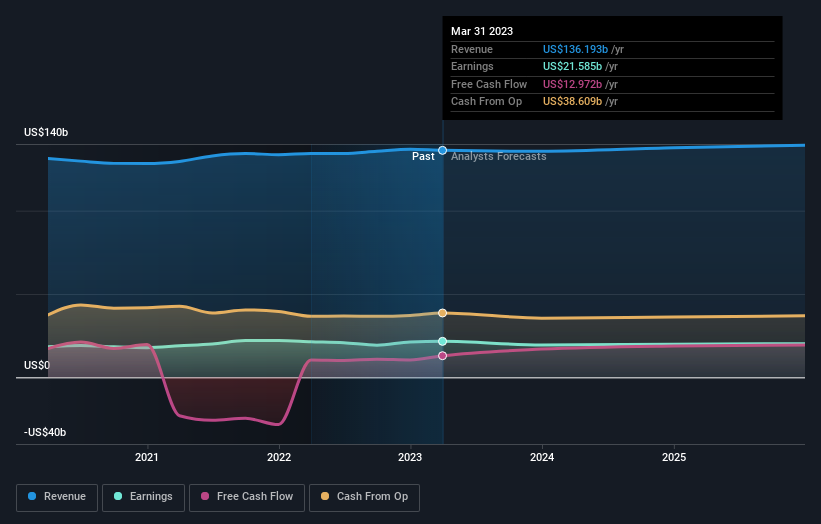Toggle the Revenue legend button
The image size is (821, 524).
pyautogui.click(x=57, y=497)
